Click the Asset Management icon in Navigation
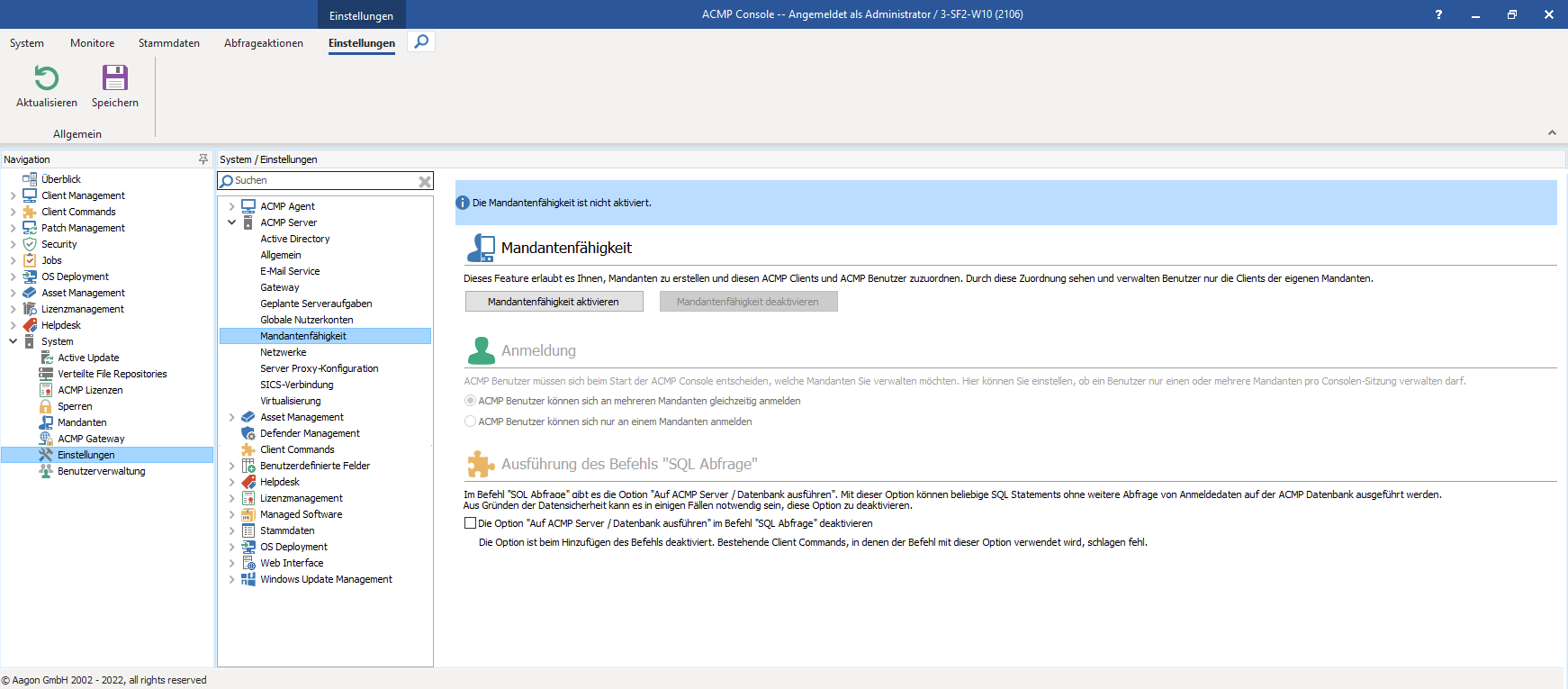Viewport: 1568px width, 689px height. point(30,293)
